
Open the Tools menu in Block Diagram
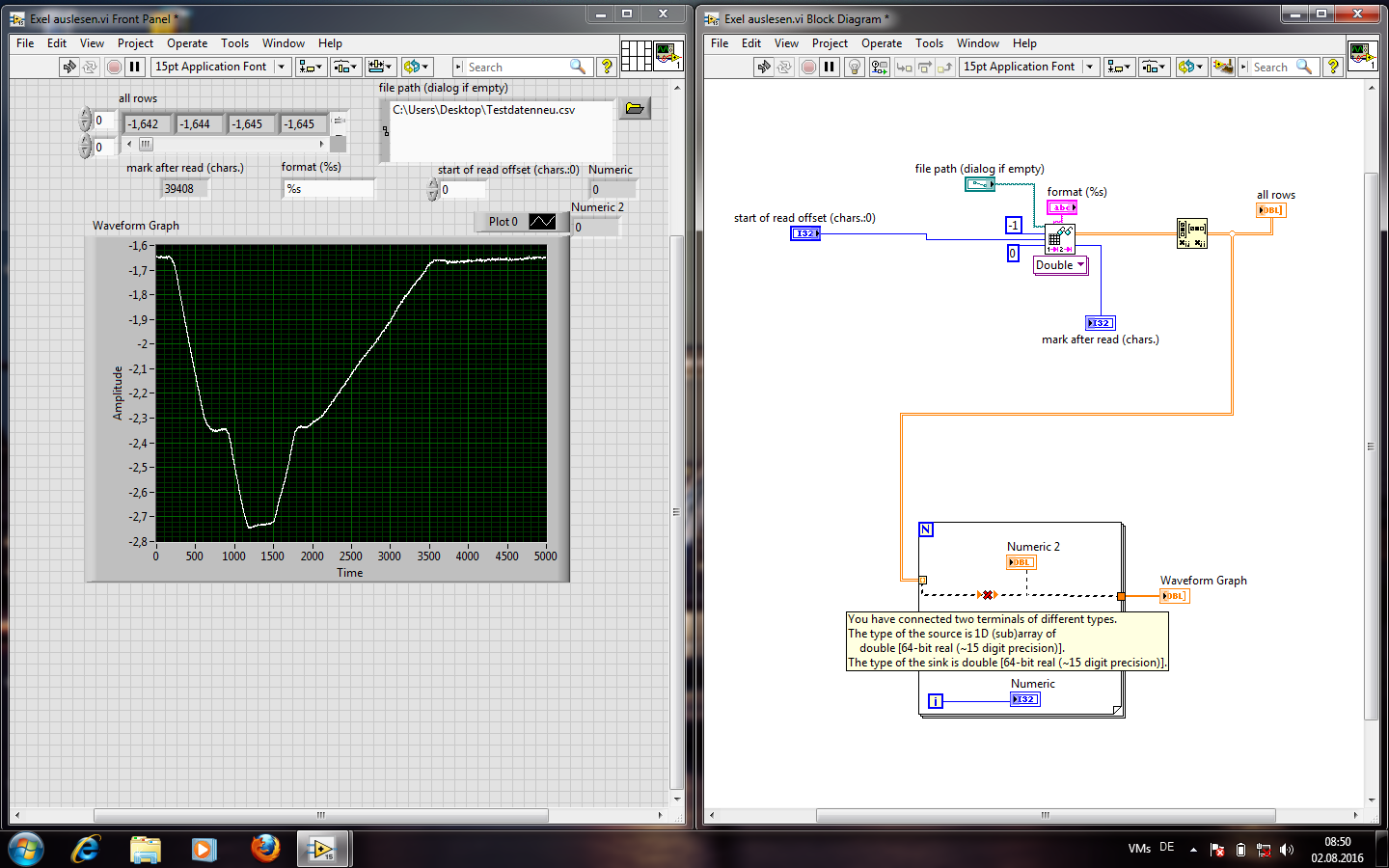[929, 43]
